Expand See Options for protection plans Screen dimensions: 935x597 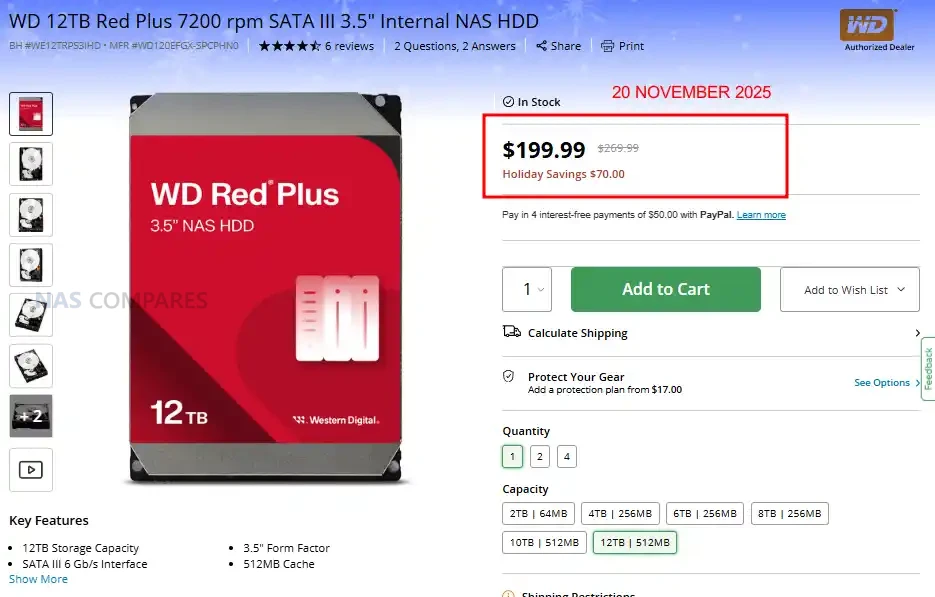pyautogui.click(x=887, y=383)
